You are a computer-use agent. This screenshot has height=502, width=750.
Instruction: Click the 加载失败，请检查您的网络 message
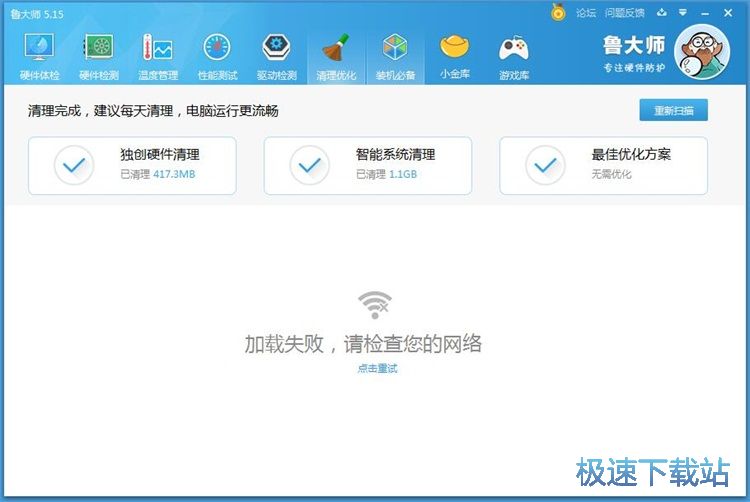coord(363,344)
